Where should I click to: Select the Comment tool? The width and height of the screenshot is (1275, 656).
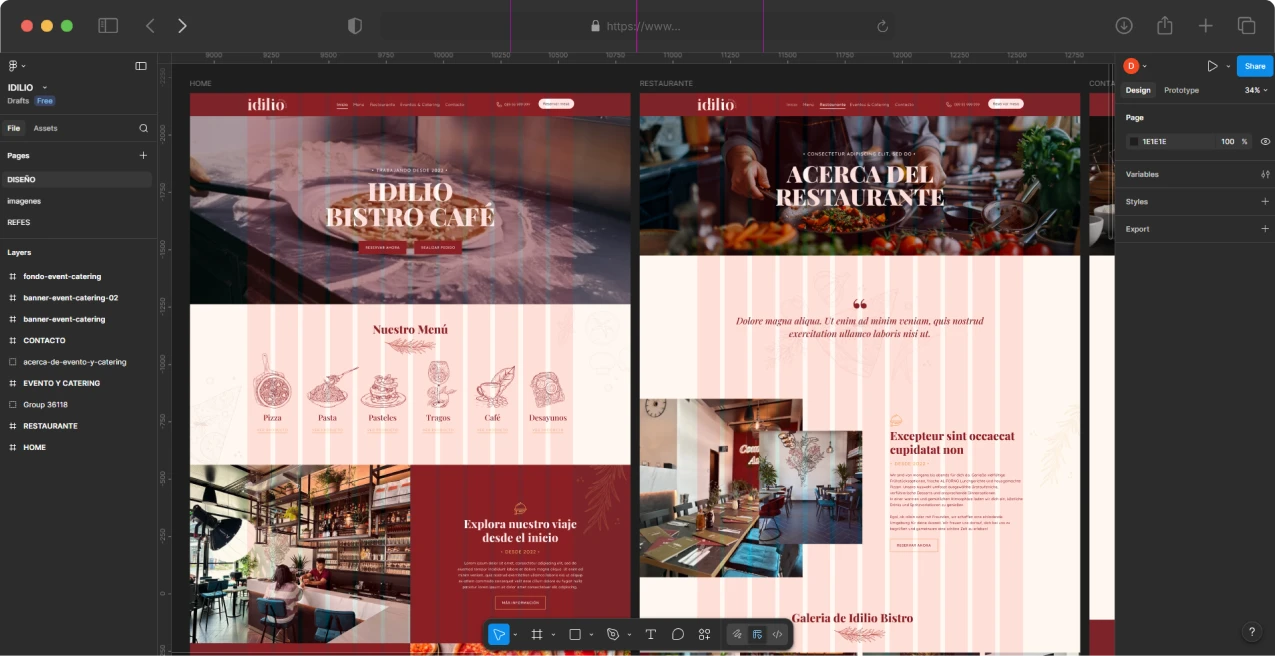click(x=678, y=634)
